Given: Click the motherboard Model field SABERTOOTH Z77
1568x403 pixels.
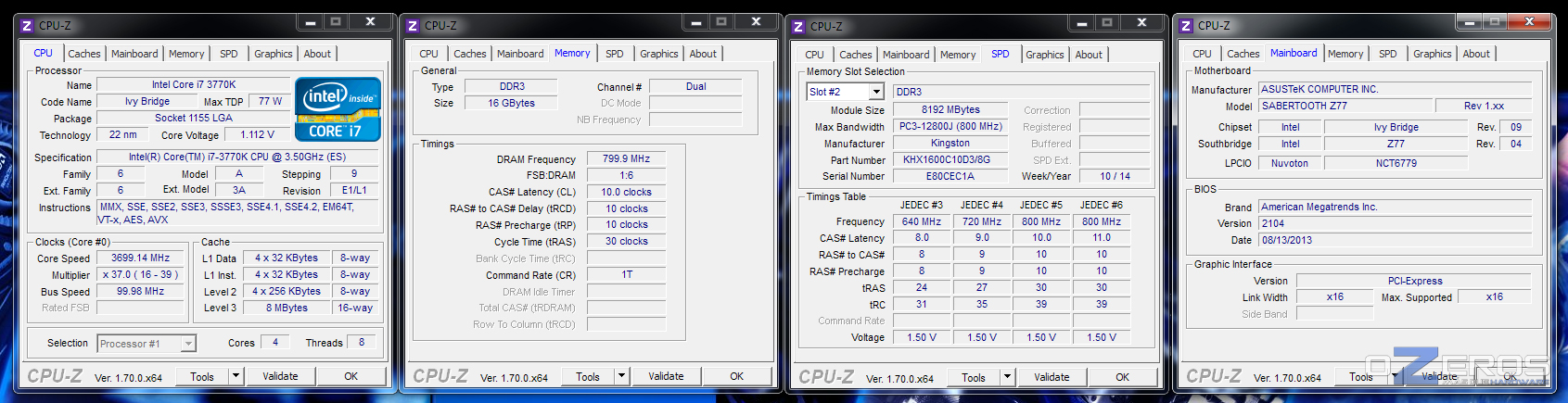Looking at the screenshot, I should [1345, 106].
